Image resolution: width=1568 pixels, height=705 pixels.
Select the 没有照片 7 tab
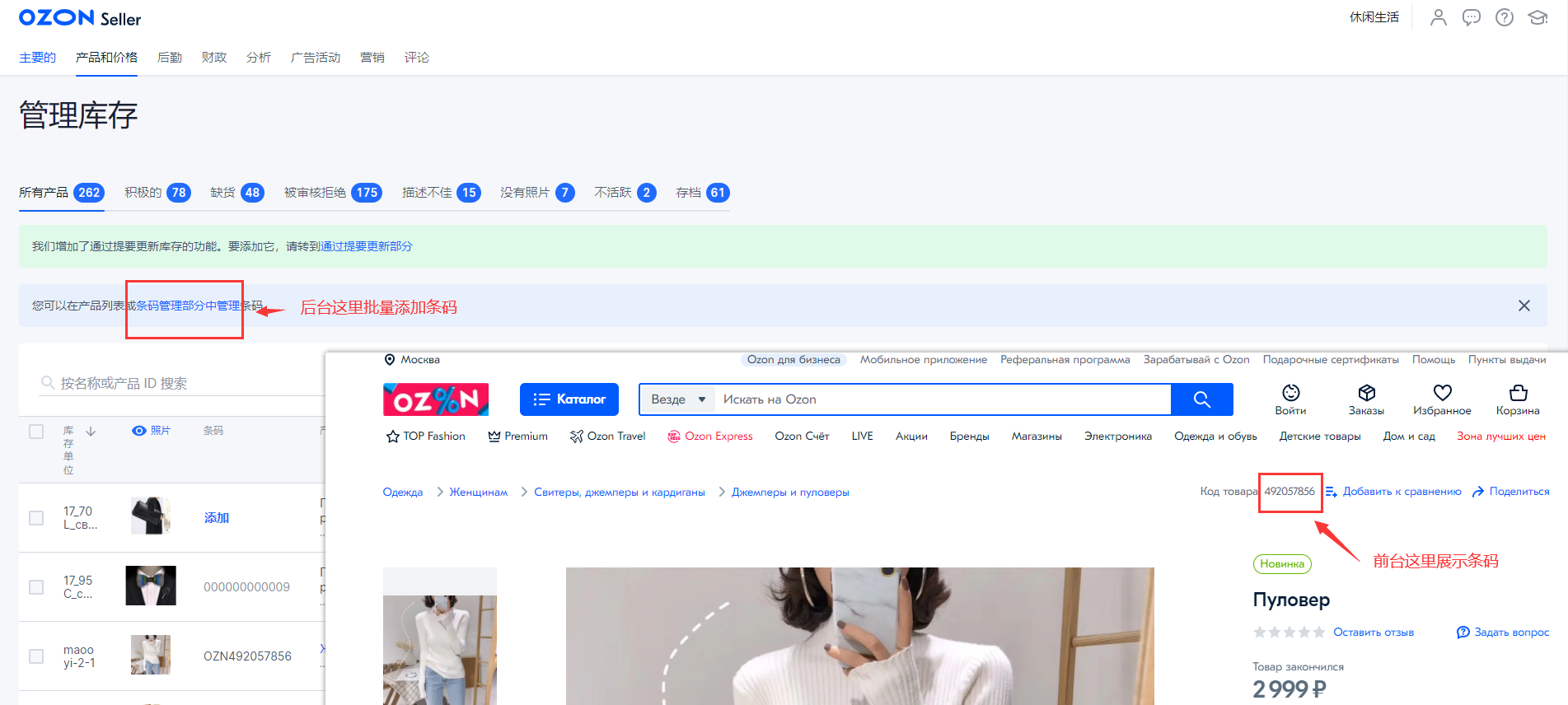[x=537, y=193]
